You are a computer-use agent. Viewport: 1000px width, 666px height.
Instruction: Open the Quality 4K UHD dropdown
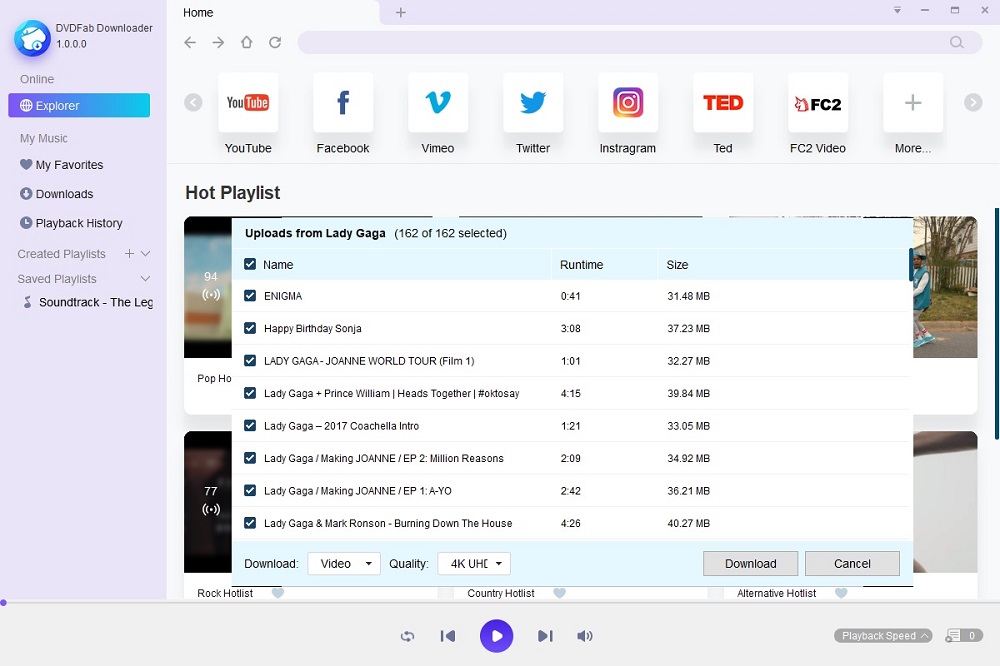[474, 563]
